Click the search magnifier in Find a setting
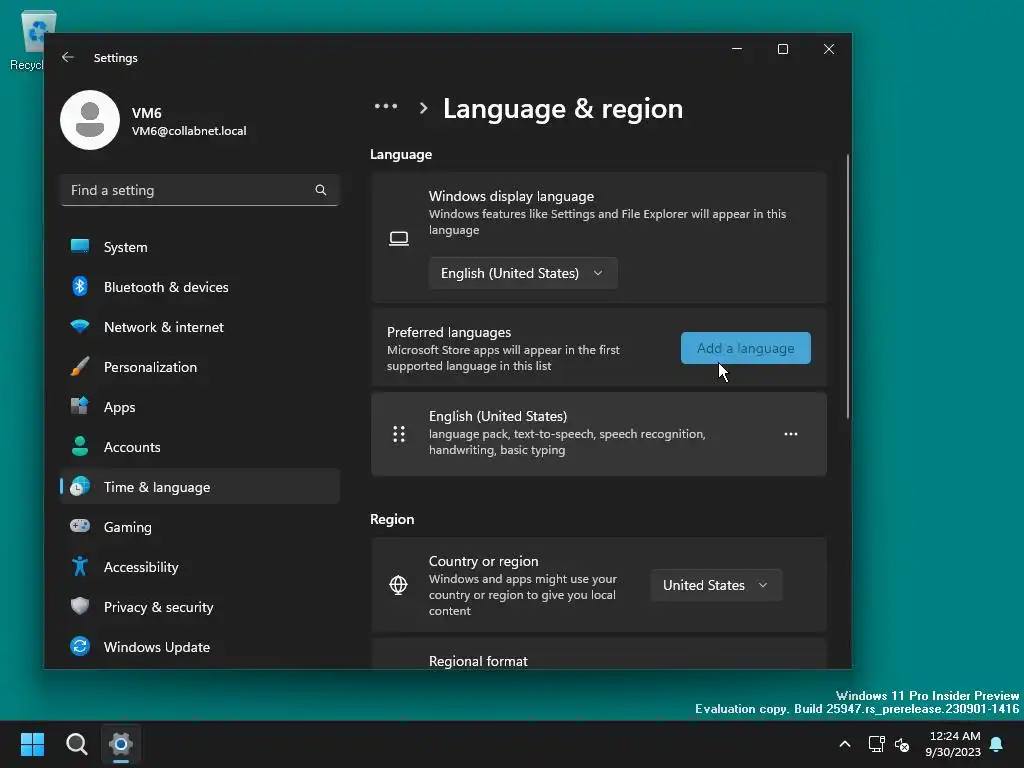1024x768 pixels. click(321, 190)
